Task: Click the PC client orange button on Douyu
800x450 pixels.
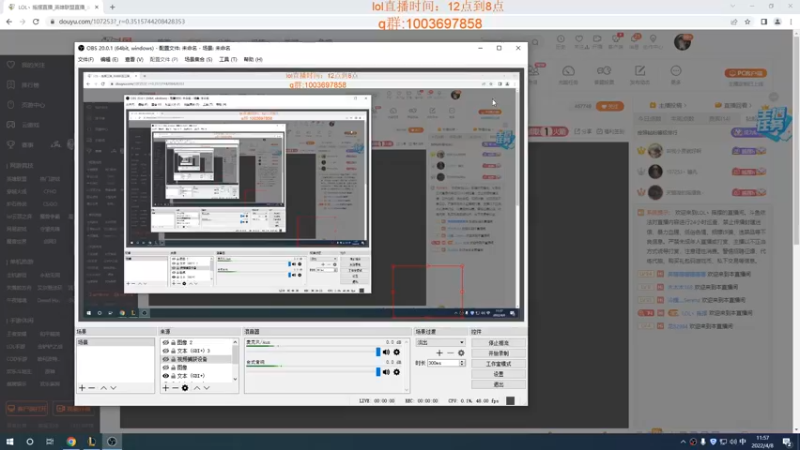Action: tap(745, 73)
